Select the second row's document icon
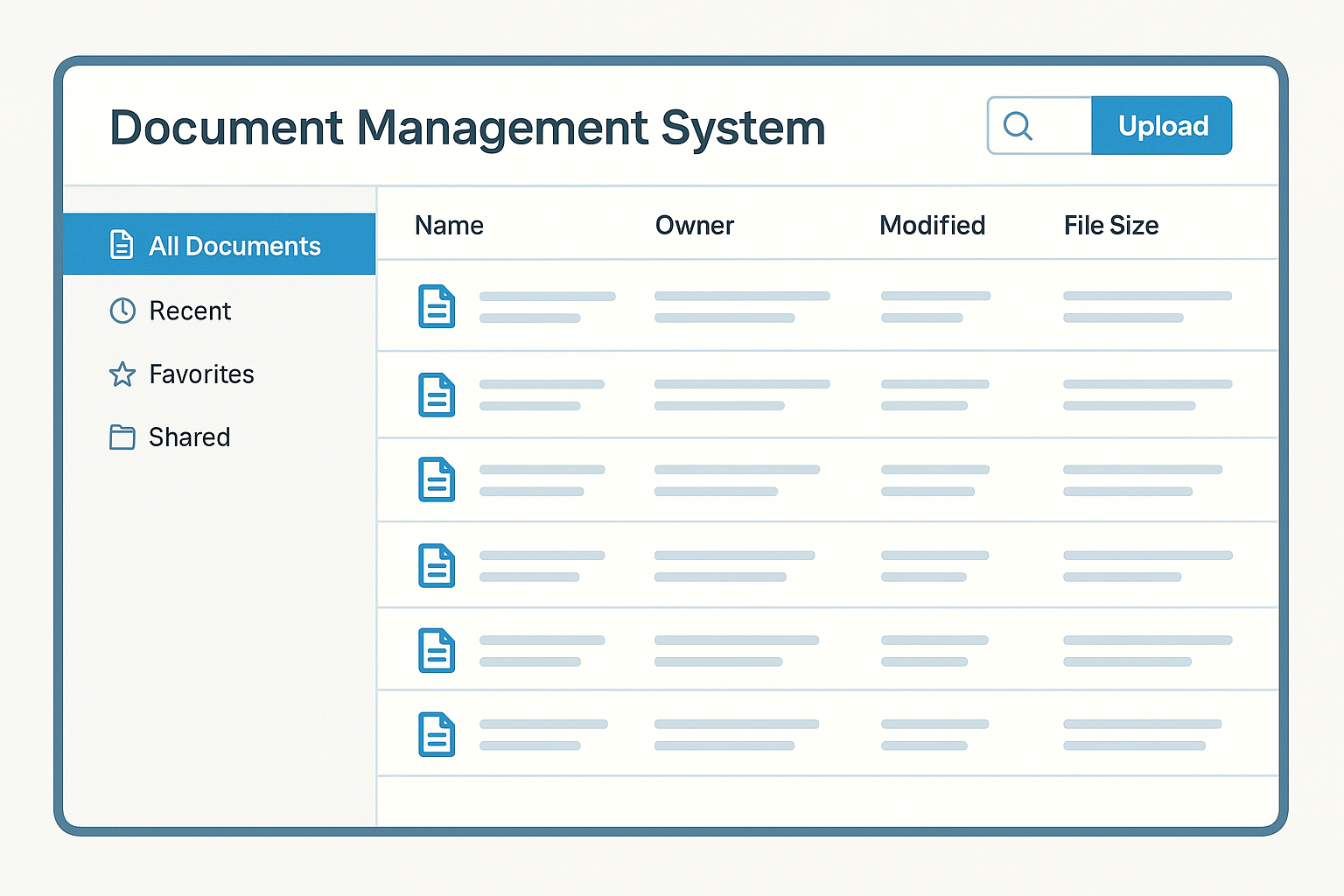Image resolution: width=1344 pixels, height=896 pixels. pyautogui.click(x=437, y=395)
